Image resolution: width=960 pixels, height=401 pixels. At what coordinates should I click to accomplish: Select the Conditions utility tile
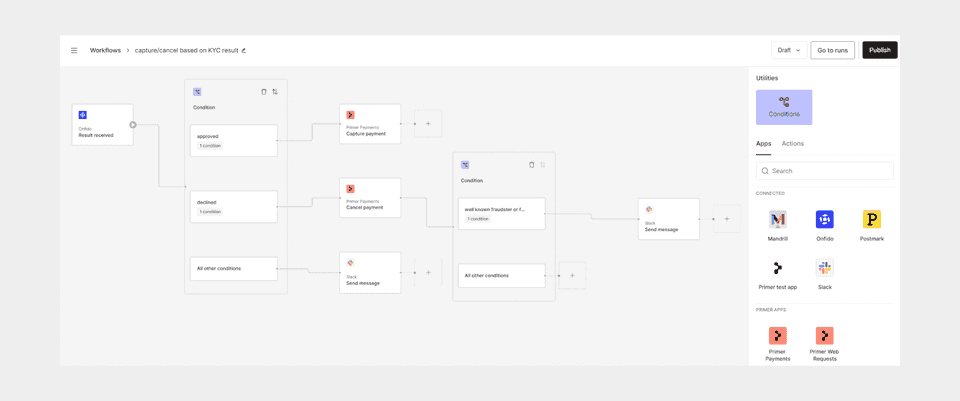tap(784, 107)
